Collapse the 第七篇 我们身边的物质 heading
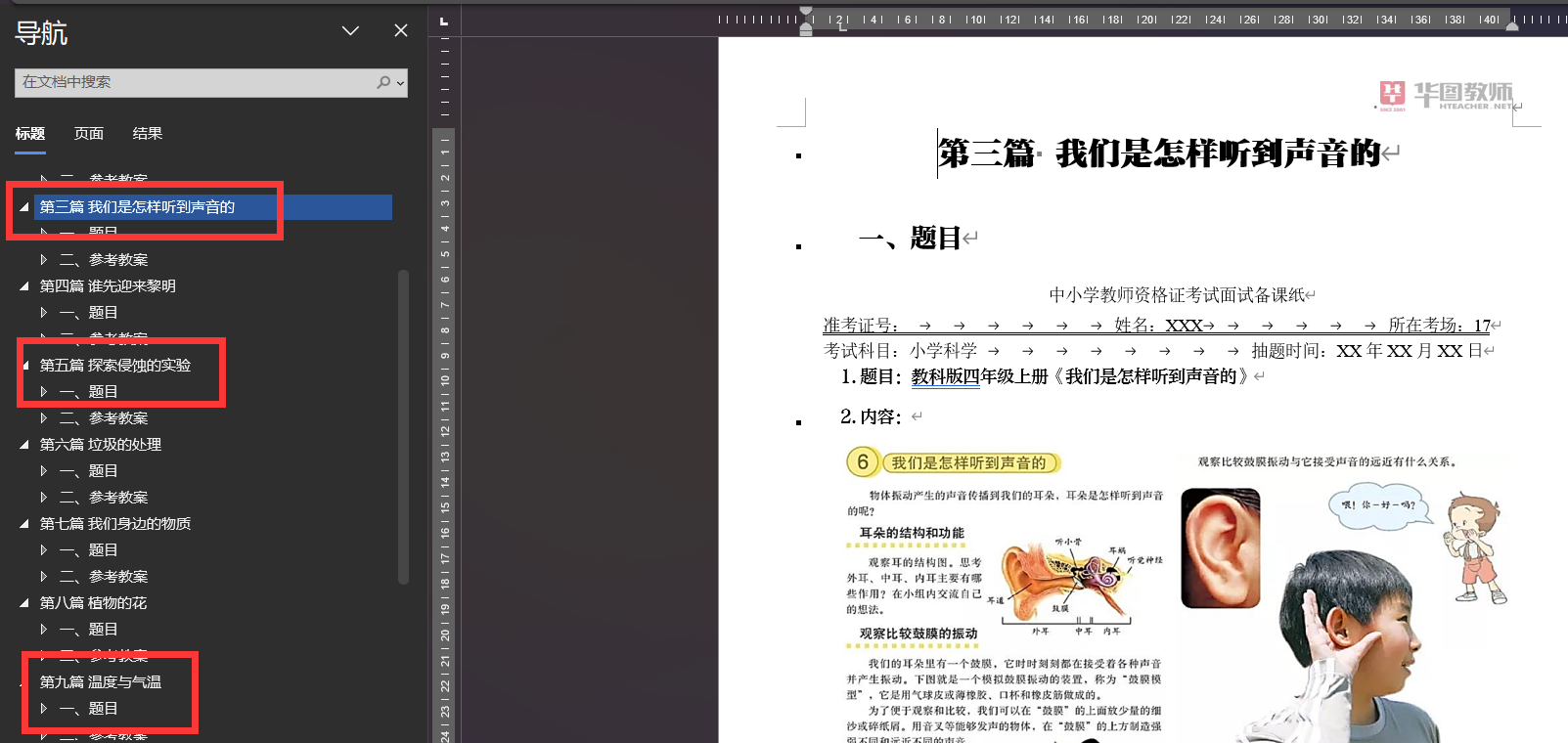Screen dimensions: 1568x743 click(x=24, y=524)
